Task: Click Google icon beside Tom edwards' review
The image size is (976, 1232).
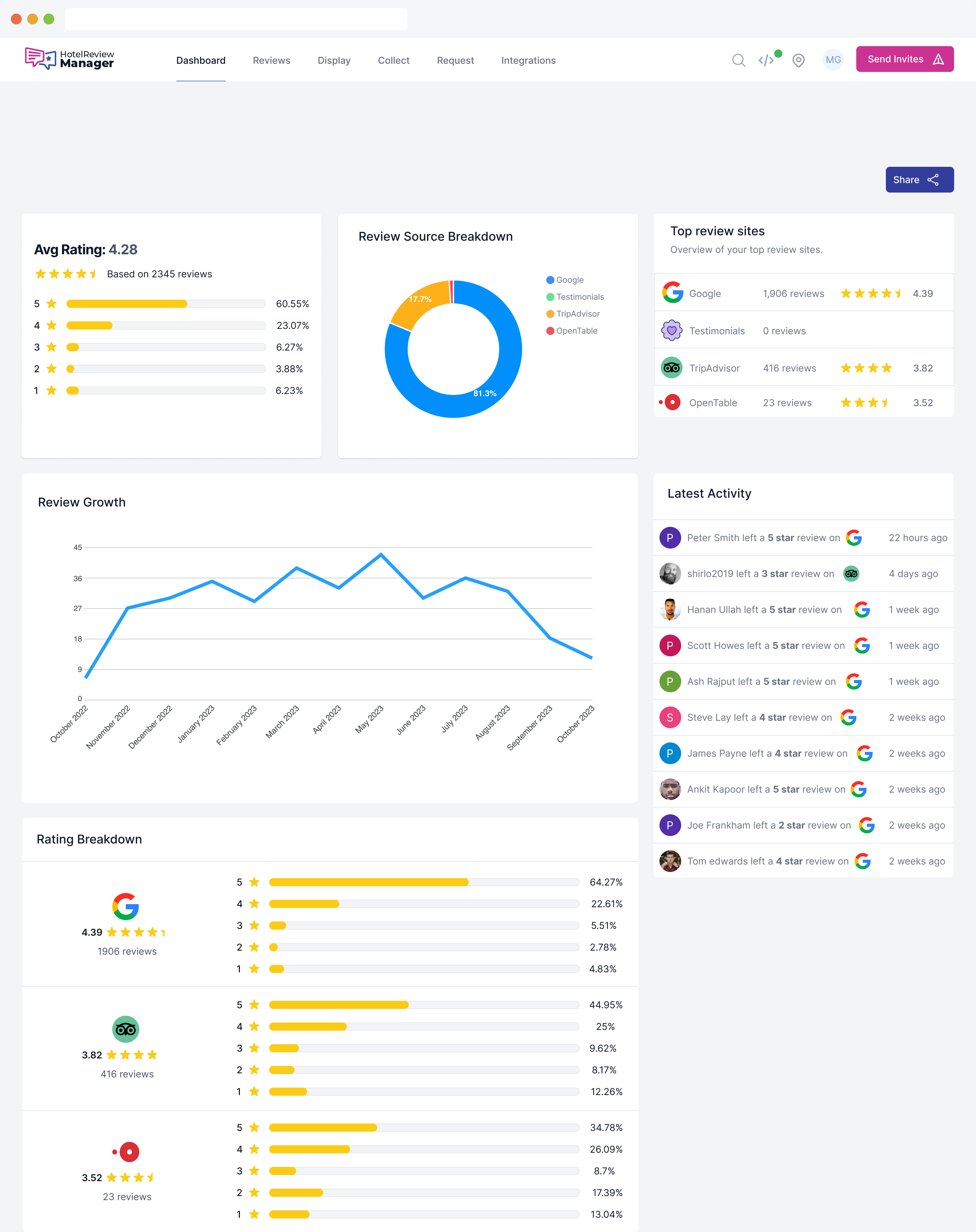Action: click(x=862, y=861)
